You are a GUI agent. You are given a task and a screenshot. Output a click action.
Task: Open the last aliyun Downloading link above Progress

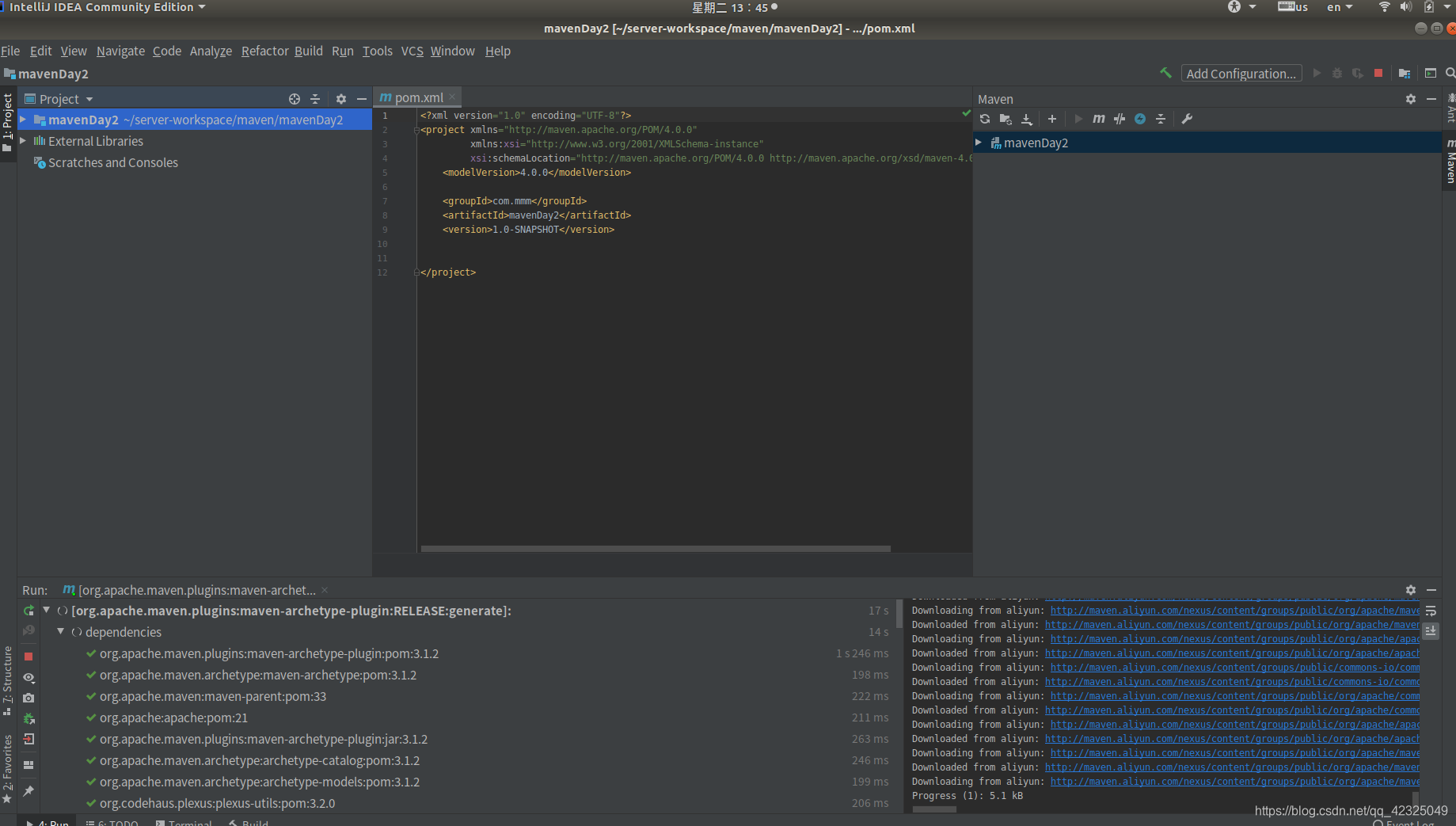coord(1234,782)
